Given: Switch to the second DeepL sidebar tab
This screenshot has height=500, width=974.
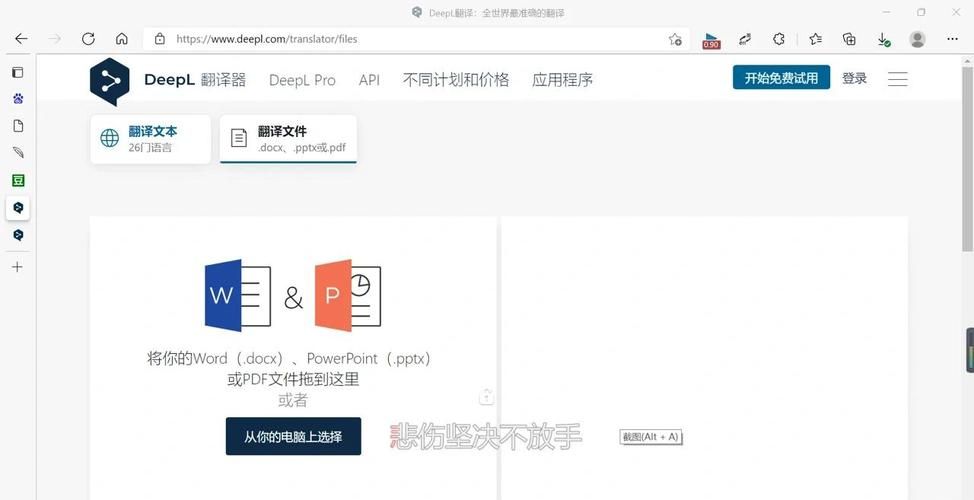Looking at the screenshot, I should [18, 235].
